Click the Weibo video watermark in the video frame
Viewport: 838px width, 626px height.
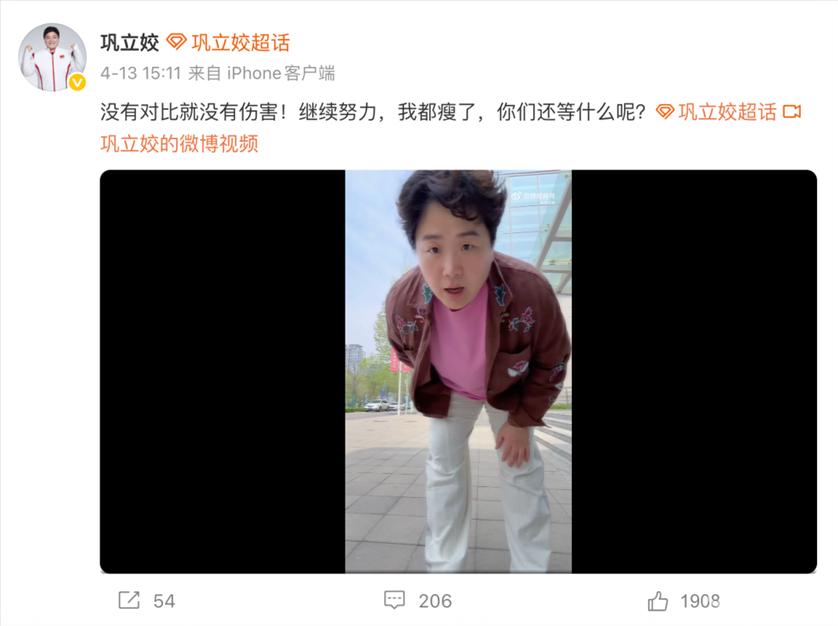(x=533, y=196)
